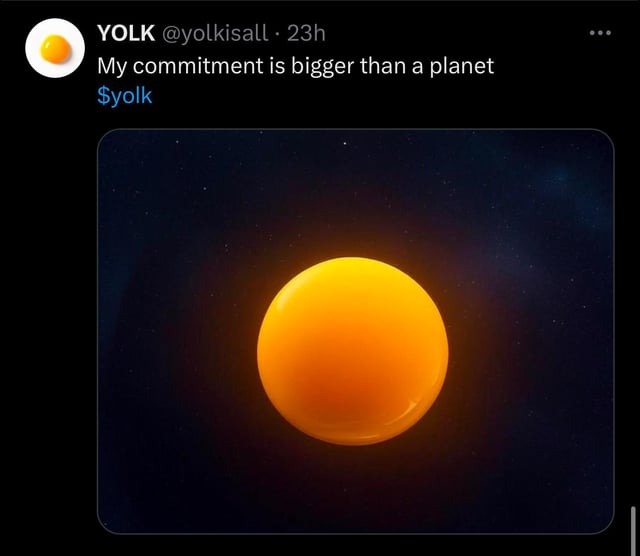The width and height of the screenshot is (640, 556).
Task: Click the yellow yolk center of the avatar
Action: (x=56, y=48)
